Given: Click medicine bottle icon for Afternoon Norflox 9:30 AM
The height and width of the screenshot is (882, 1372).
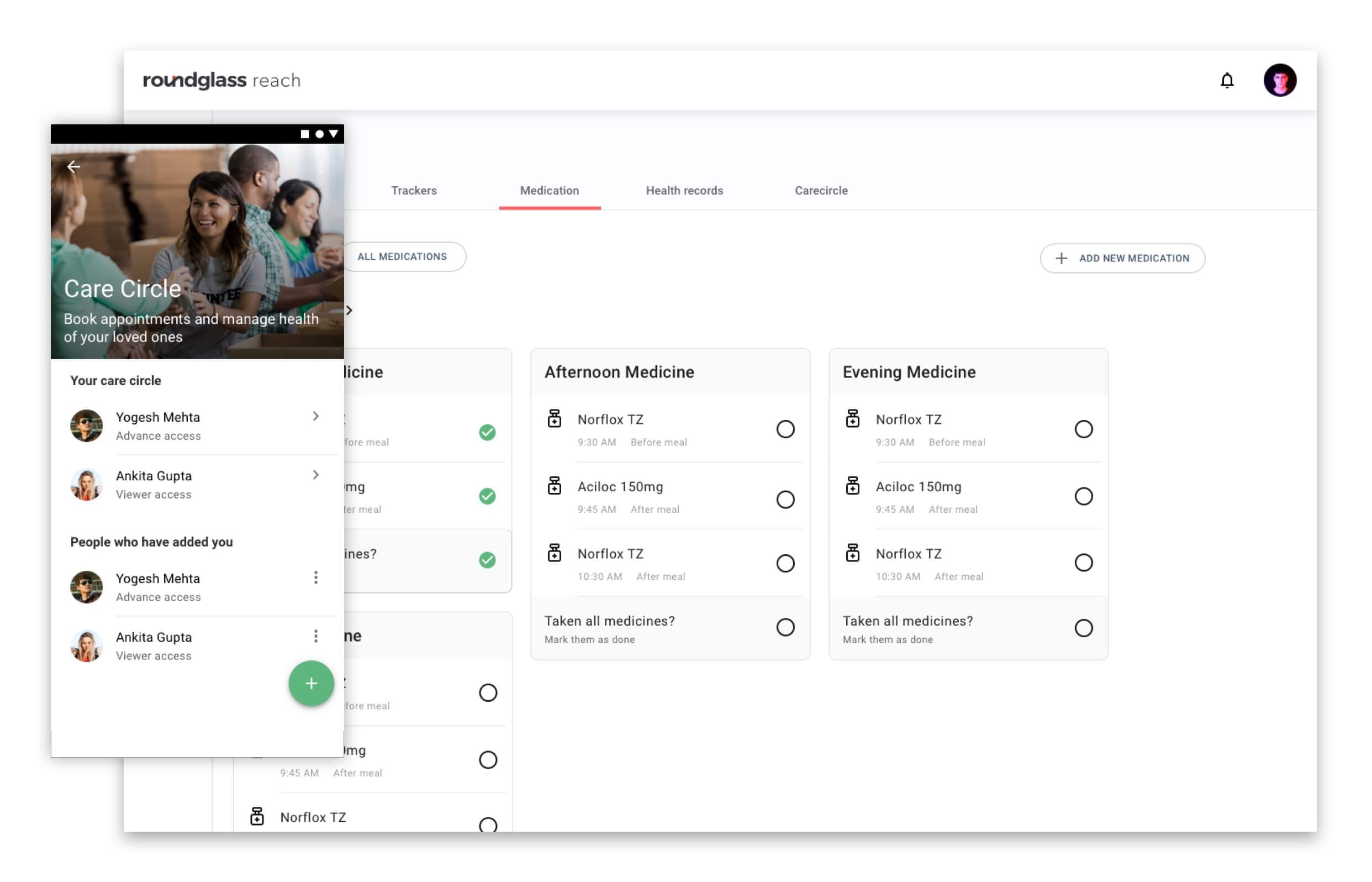Looking at the screenshot, I should [554, 419].
